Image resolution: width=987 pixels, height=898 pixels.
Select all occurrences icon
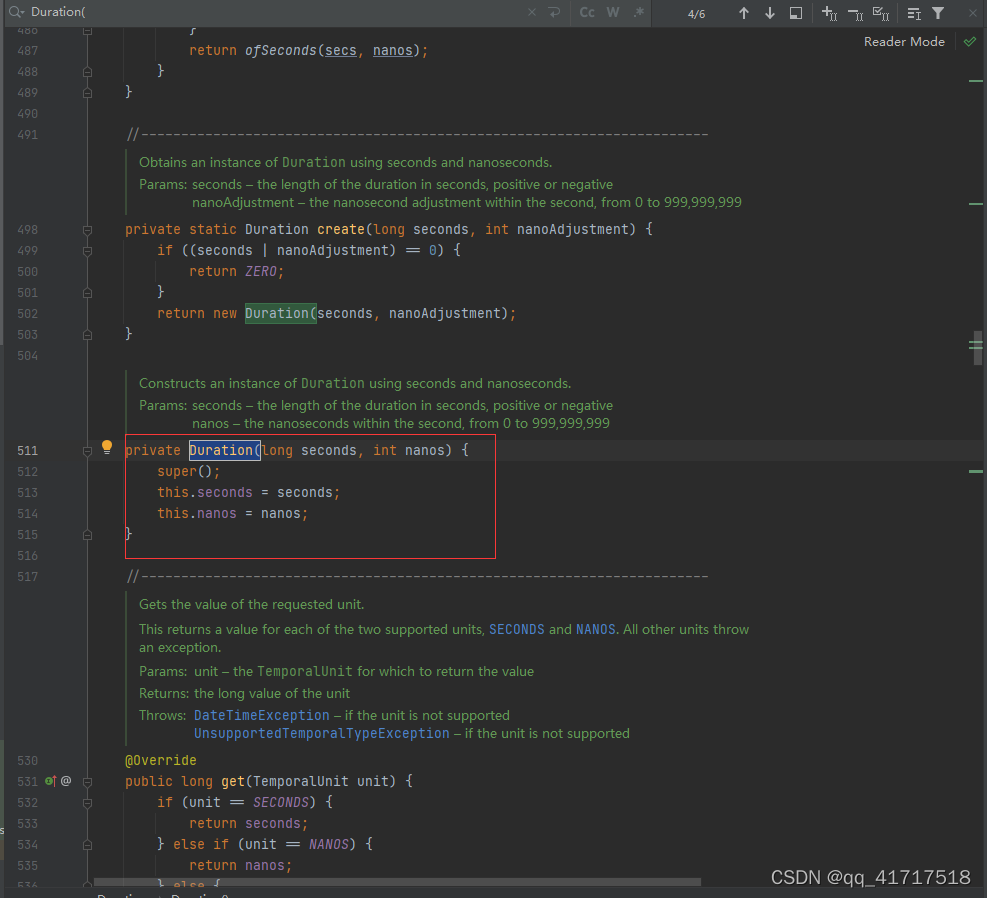point(881,13)
